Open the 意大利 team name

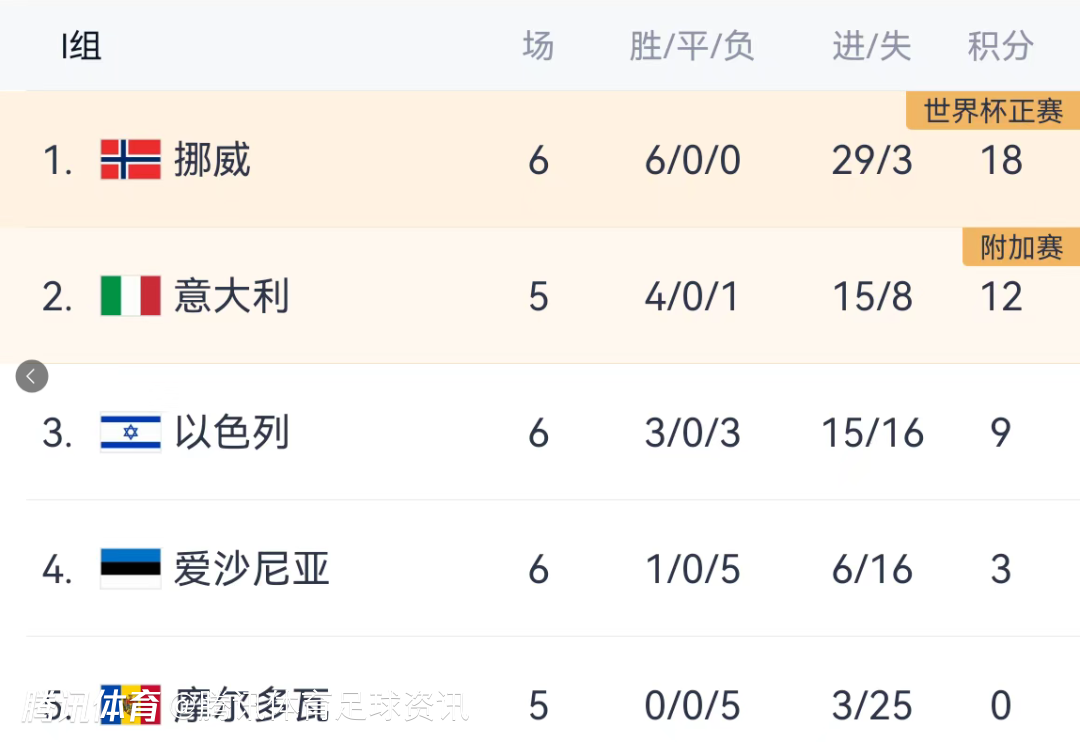231,297
